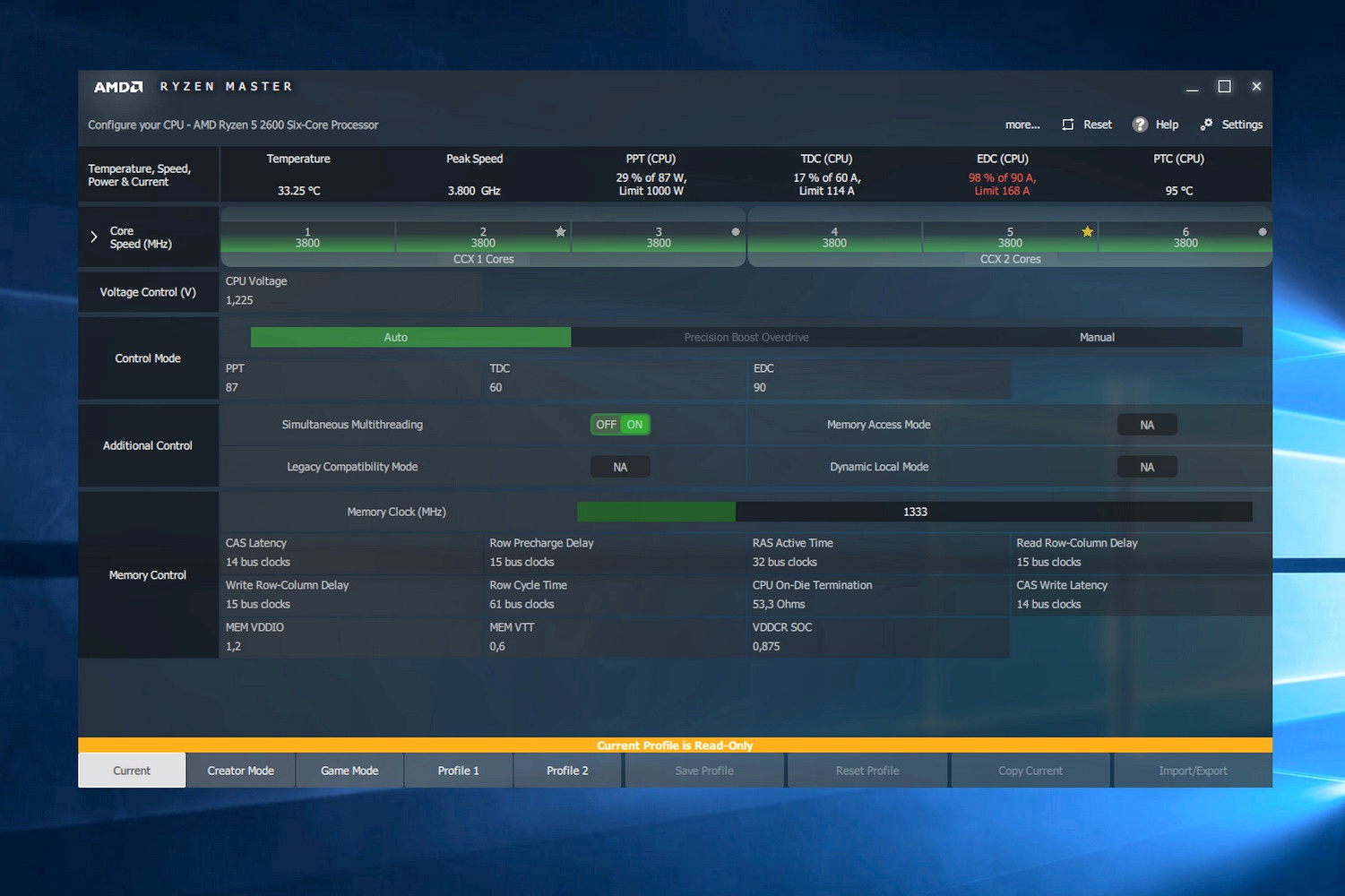Click Write Row-Column Delay value
Viewport: 1345px width, 896px height.
pos(258,604)
